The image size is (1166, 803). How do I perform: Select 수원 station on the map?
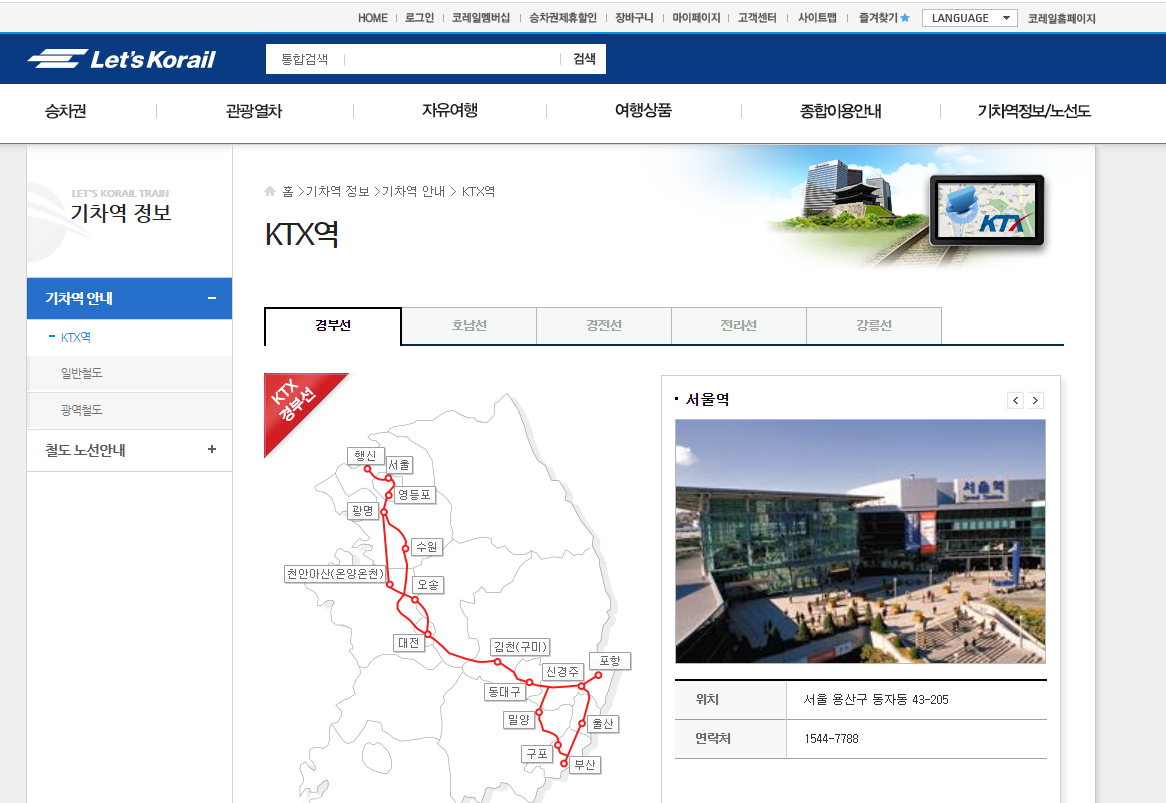427,546
